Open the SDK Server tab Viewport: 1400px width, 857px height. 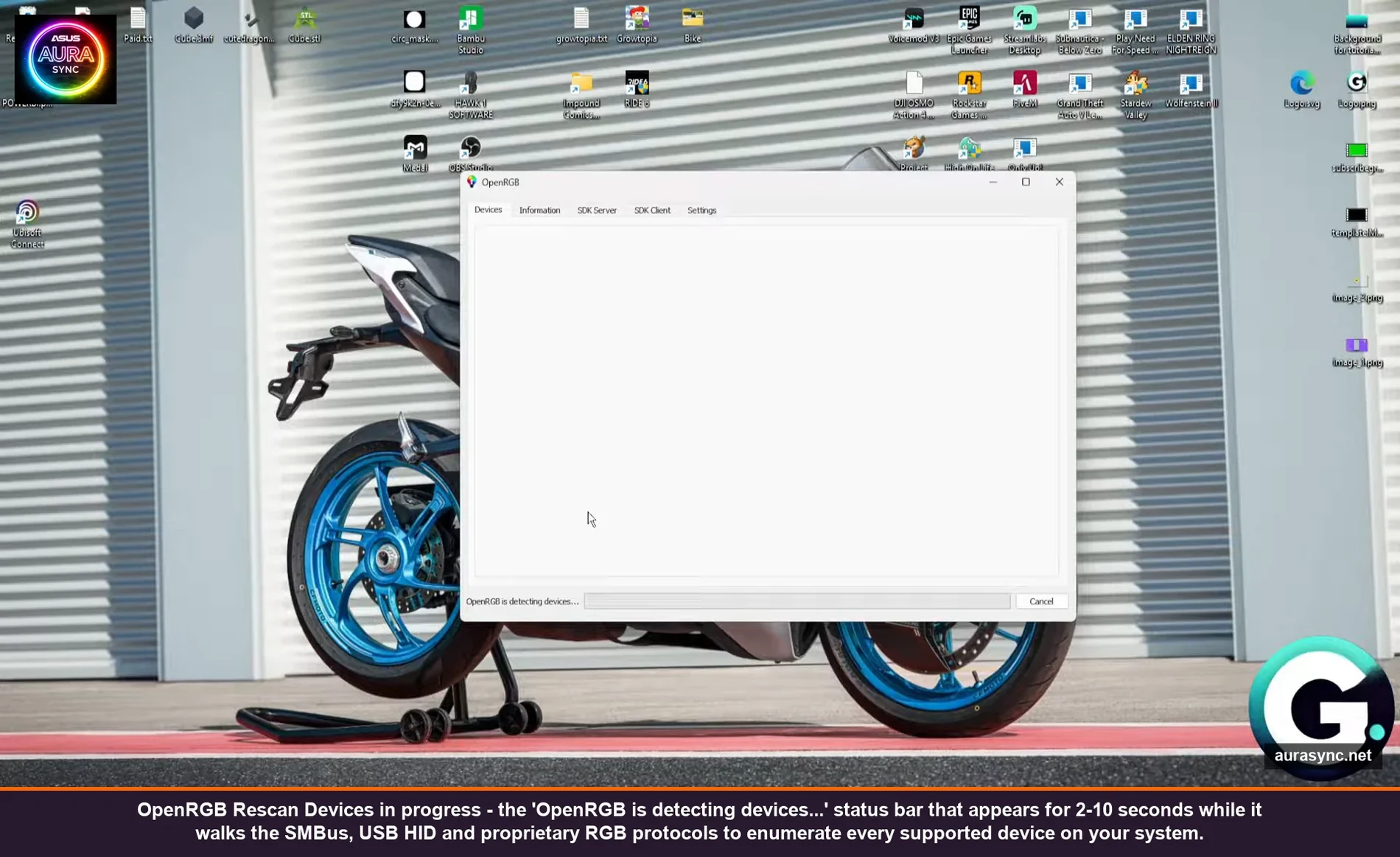pos(597,210)
